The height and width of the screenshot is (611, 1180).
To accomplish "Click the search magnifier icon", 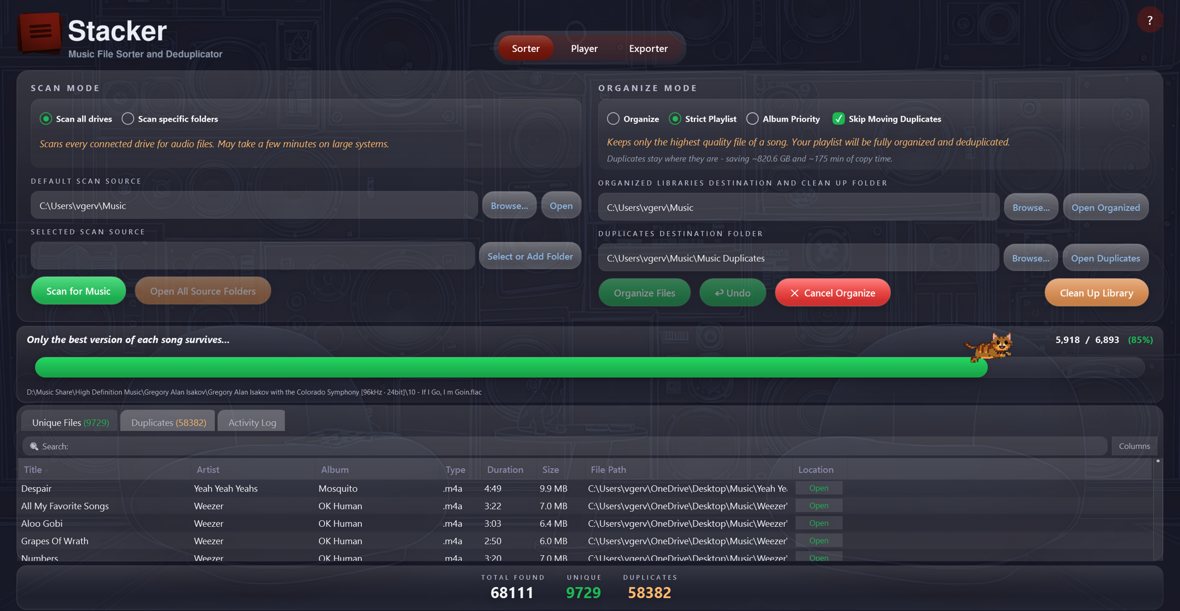I will pyautogui.click(x=34, y=446).
